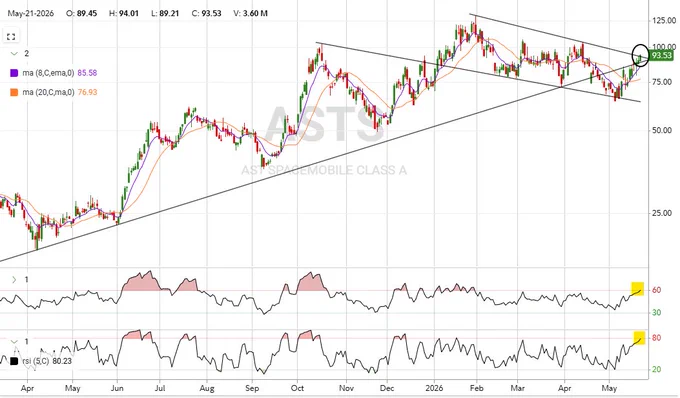Click the purple 8 EMA color swatch
This screenshot has height=398, width=680.
pos(14,73)
